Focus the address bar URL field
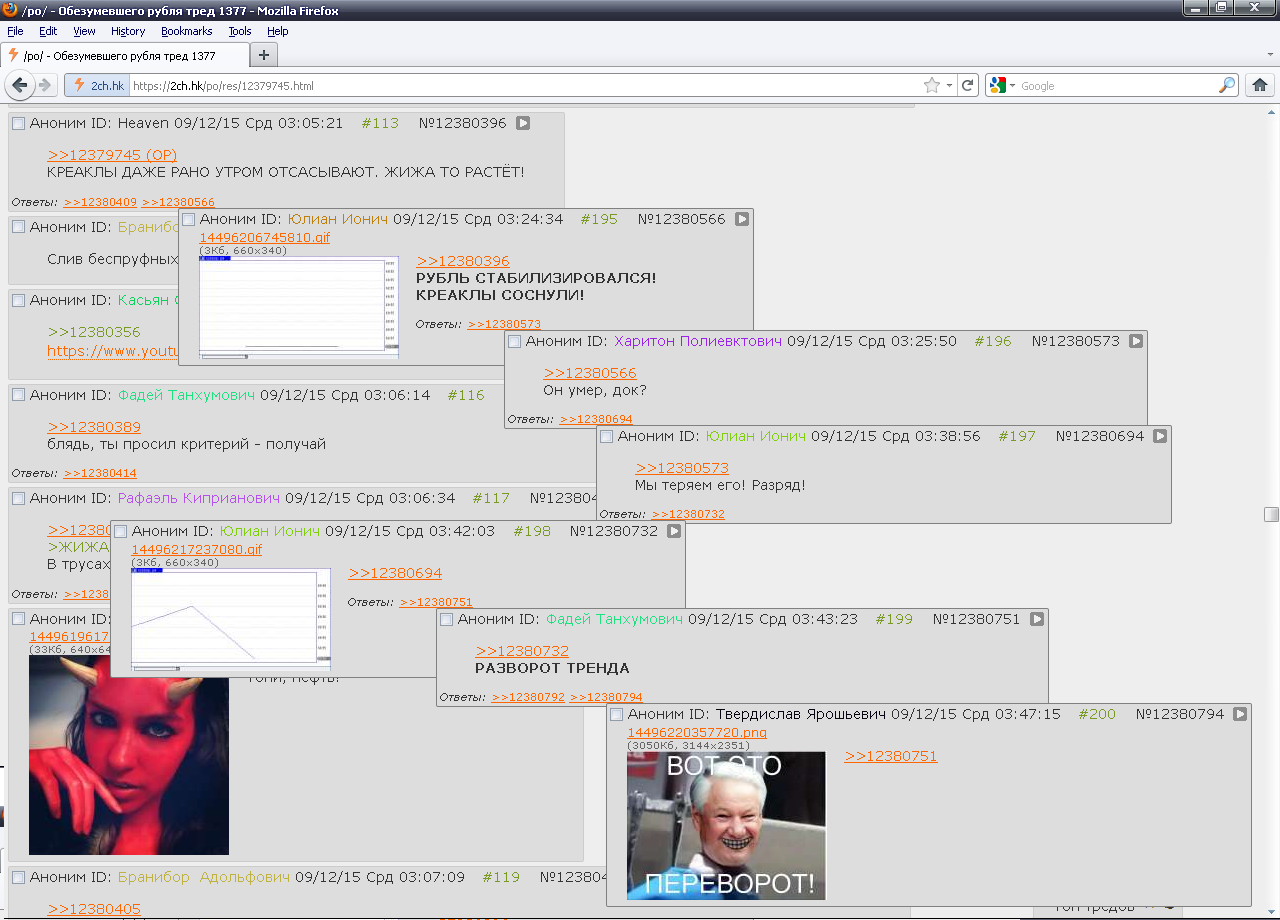The height and width of the screenshot is (920, 1280). click(x=525, y=86)
